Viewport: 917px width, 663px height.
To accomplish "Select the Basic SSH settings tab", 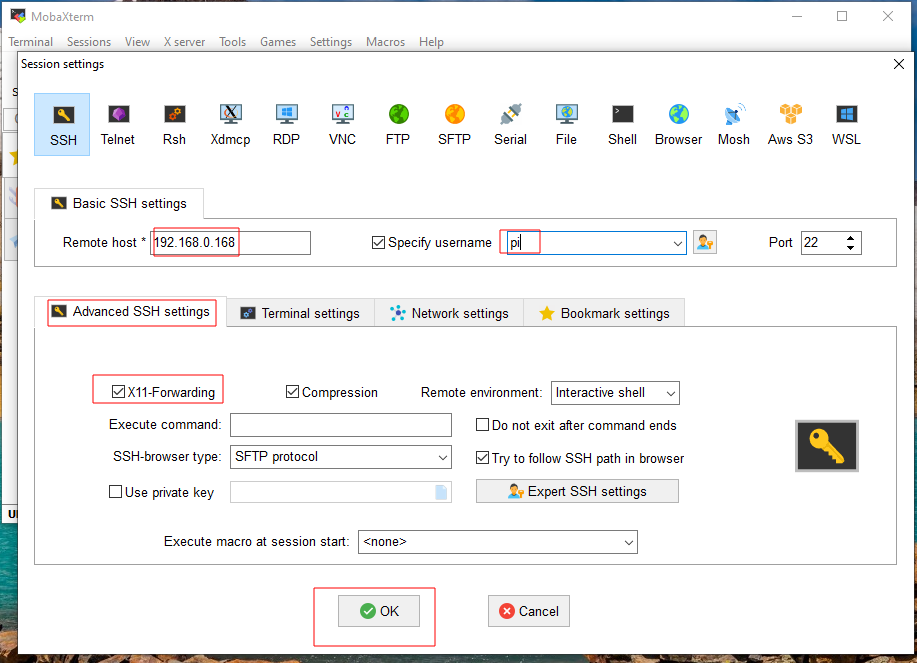I will click(x=119, y=203).
